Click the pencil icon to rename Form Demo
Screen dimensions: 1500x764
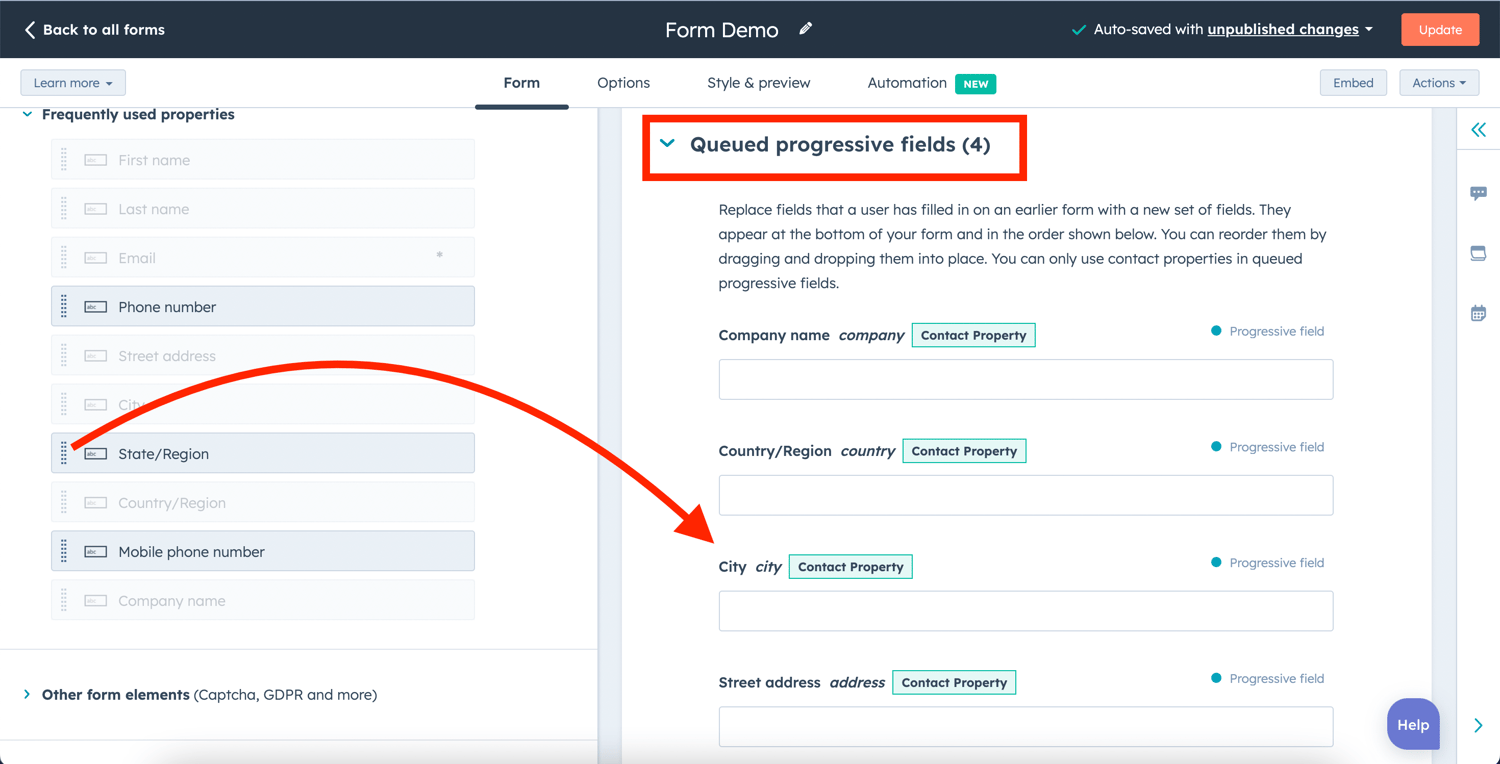coord(805,29)
